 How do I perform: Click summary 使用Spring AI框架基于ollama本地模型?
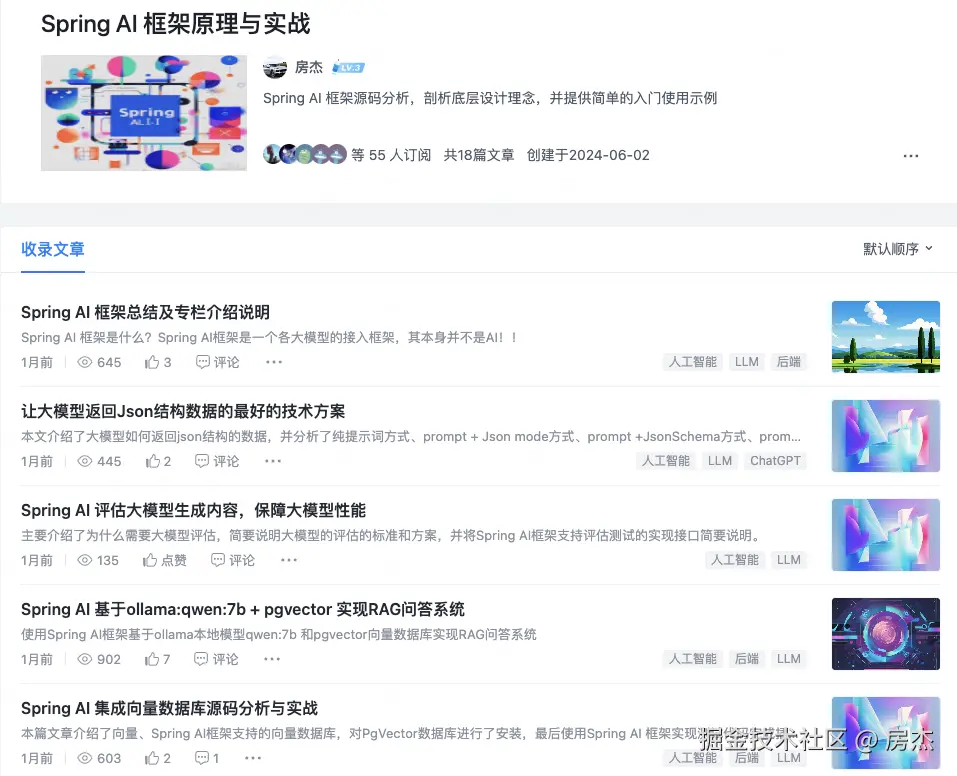point(279,634)
